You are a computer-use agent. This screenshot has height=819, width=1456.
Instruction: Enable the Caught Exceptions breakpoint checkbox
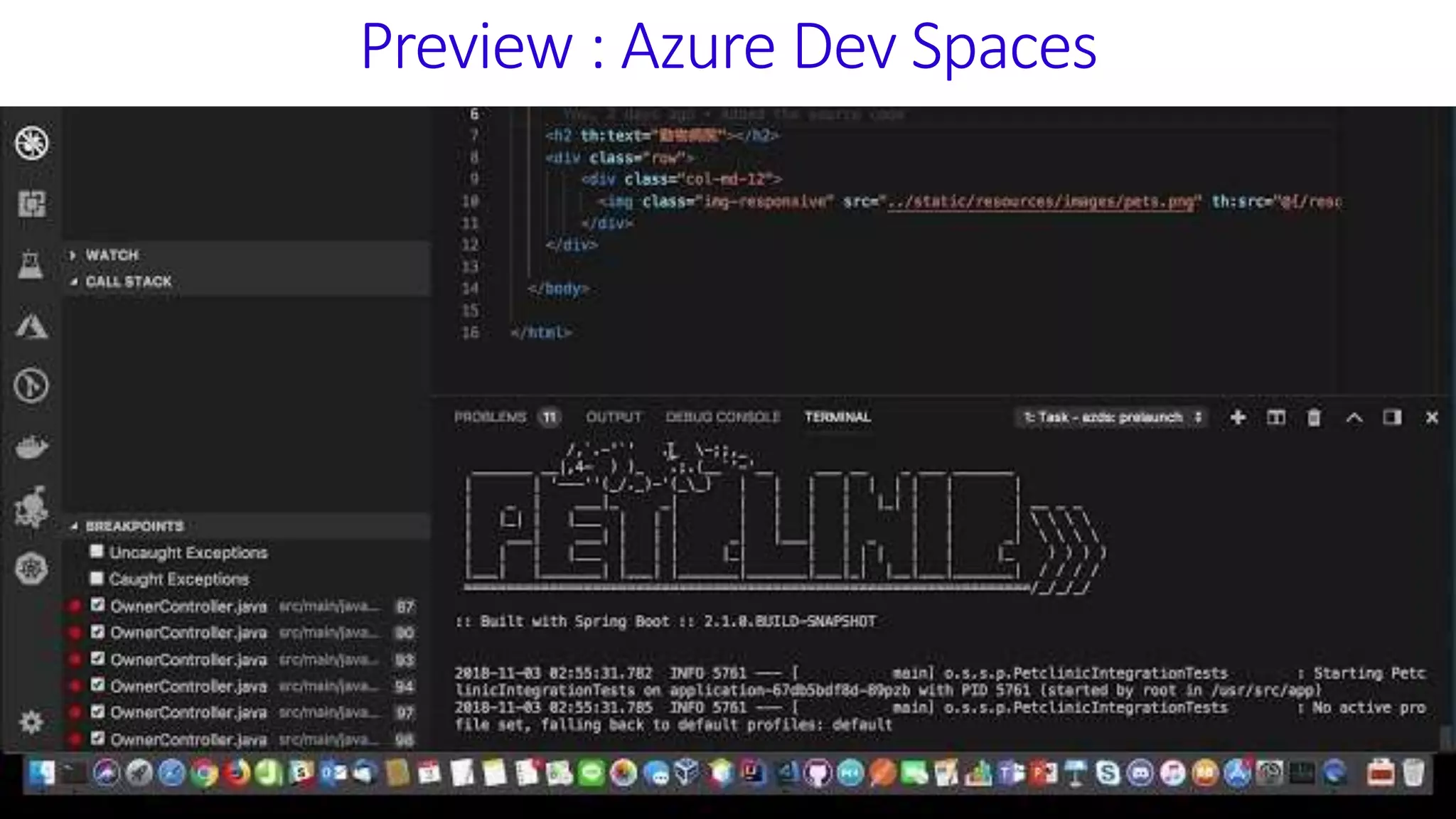(97, 578)
